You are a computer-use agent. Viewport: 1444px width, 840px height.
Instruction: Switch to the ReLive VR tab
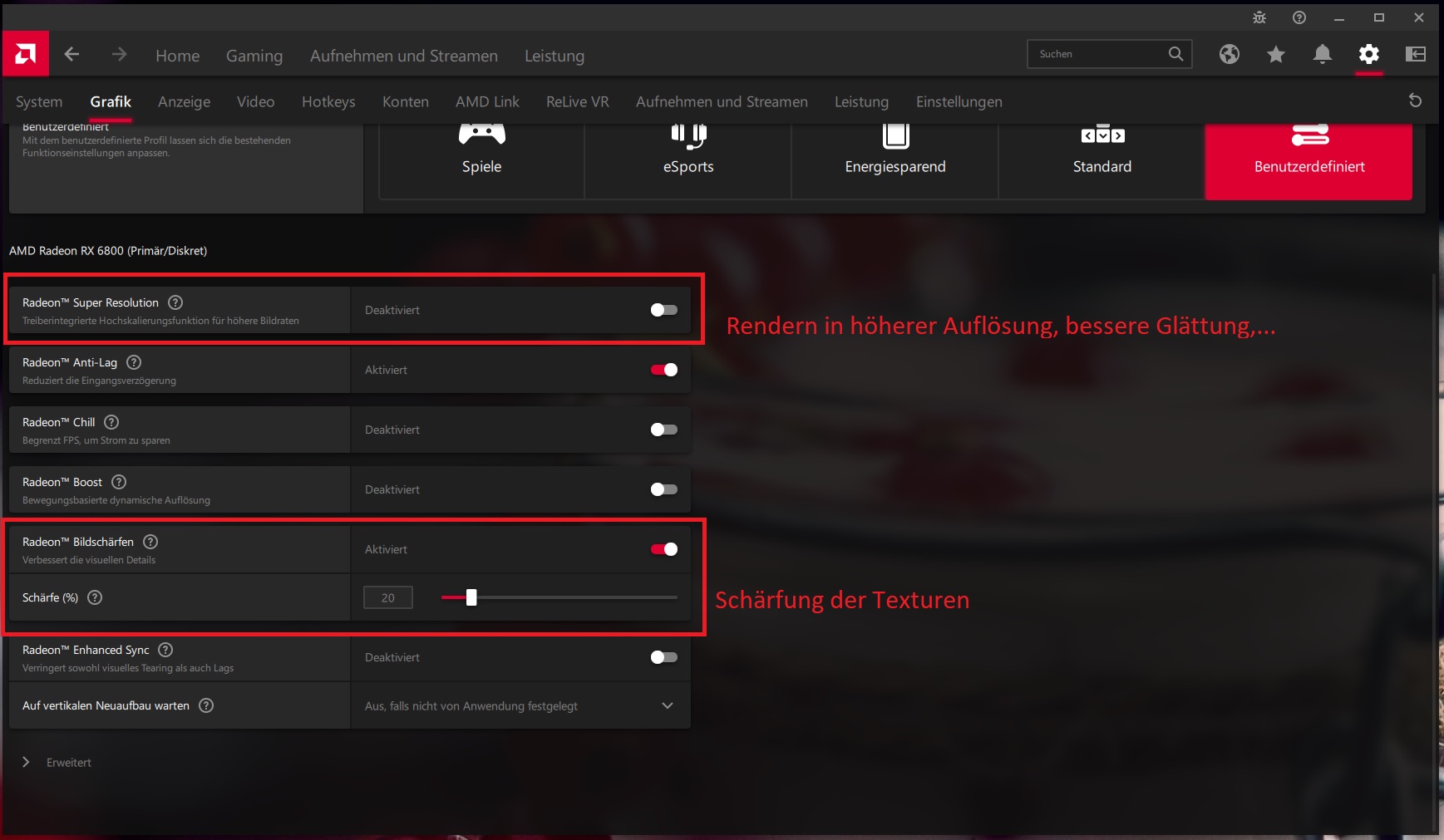pyautogui.click(x=578, y=101)
